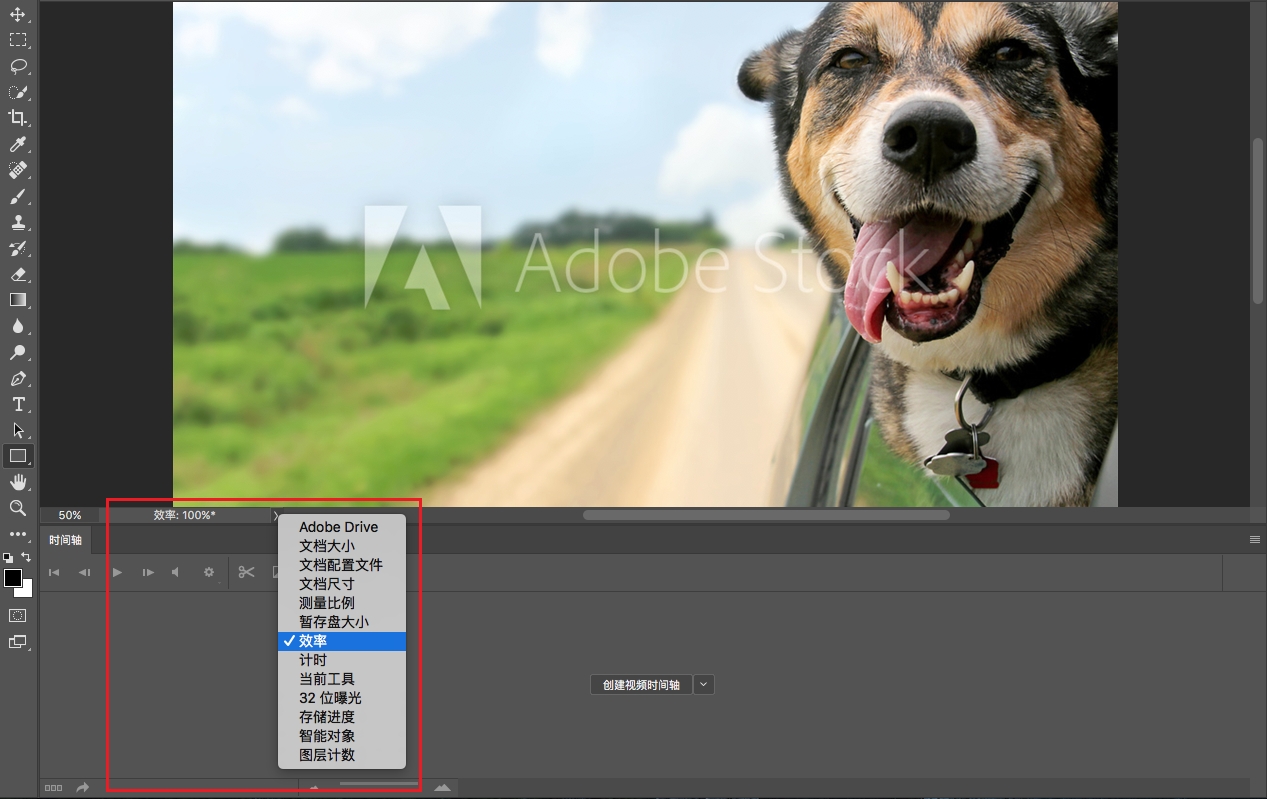Image resolution: width=1267 pixels, height=799 pixels.
Task: Change the screen mode
Action: point(18,642)
